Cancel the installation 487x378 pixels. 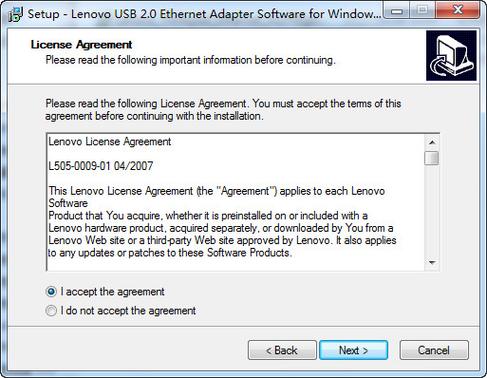(x=434, y=350)
